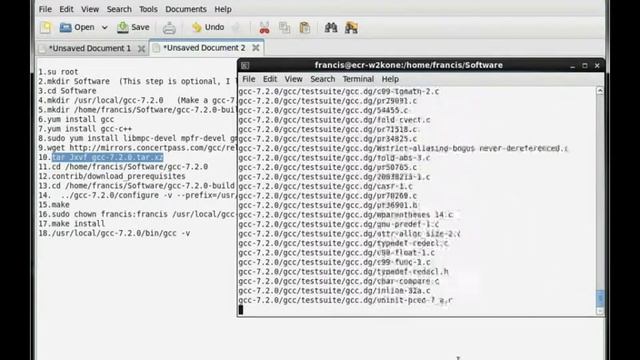Open the terminal Edit menu
Viewport: 640px width, 360px height.
[x=270, y=79]
